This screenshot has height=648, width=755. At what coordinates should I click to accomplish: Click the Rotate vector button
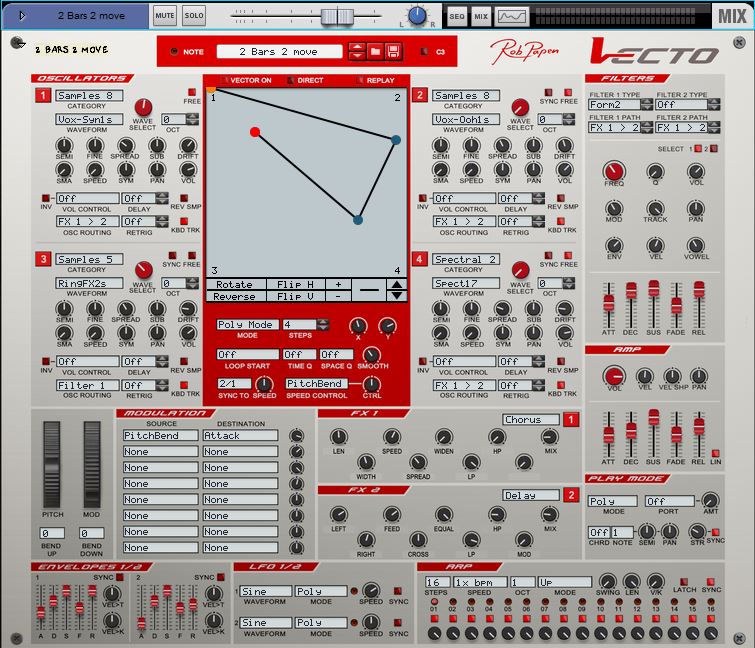coord(235,285)
